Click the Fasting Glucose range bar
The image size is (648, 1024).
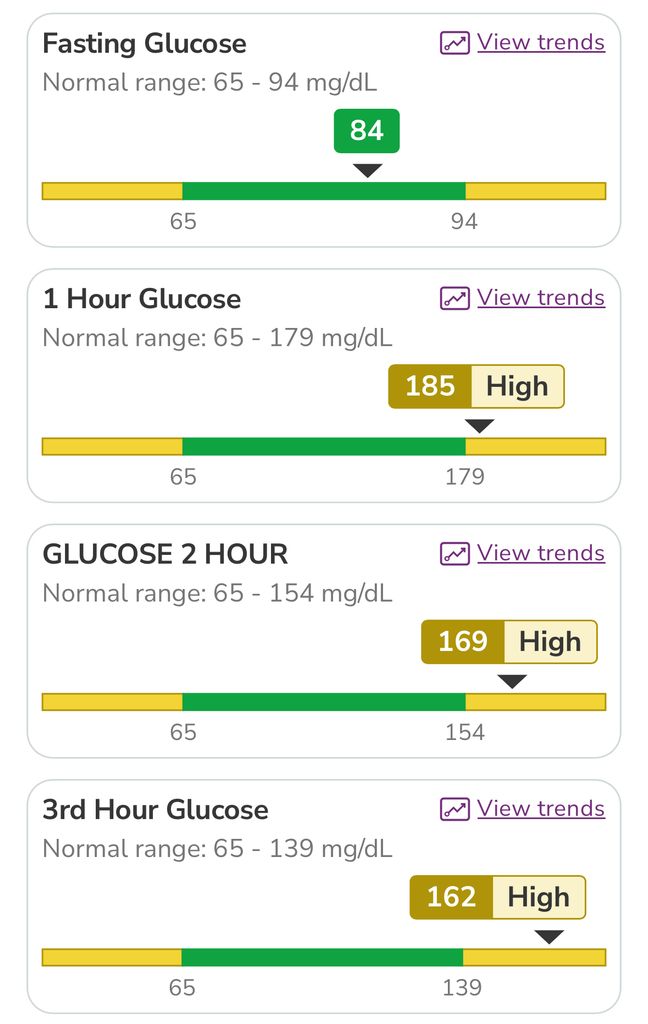[324, 190]
